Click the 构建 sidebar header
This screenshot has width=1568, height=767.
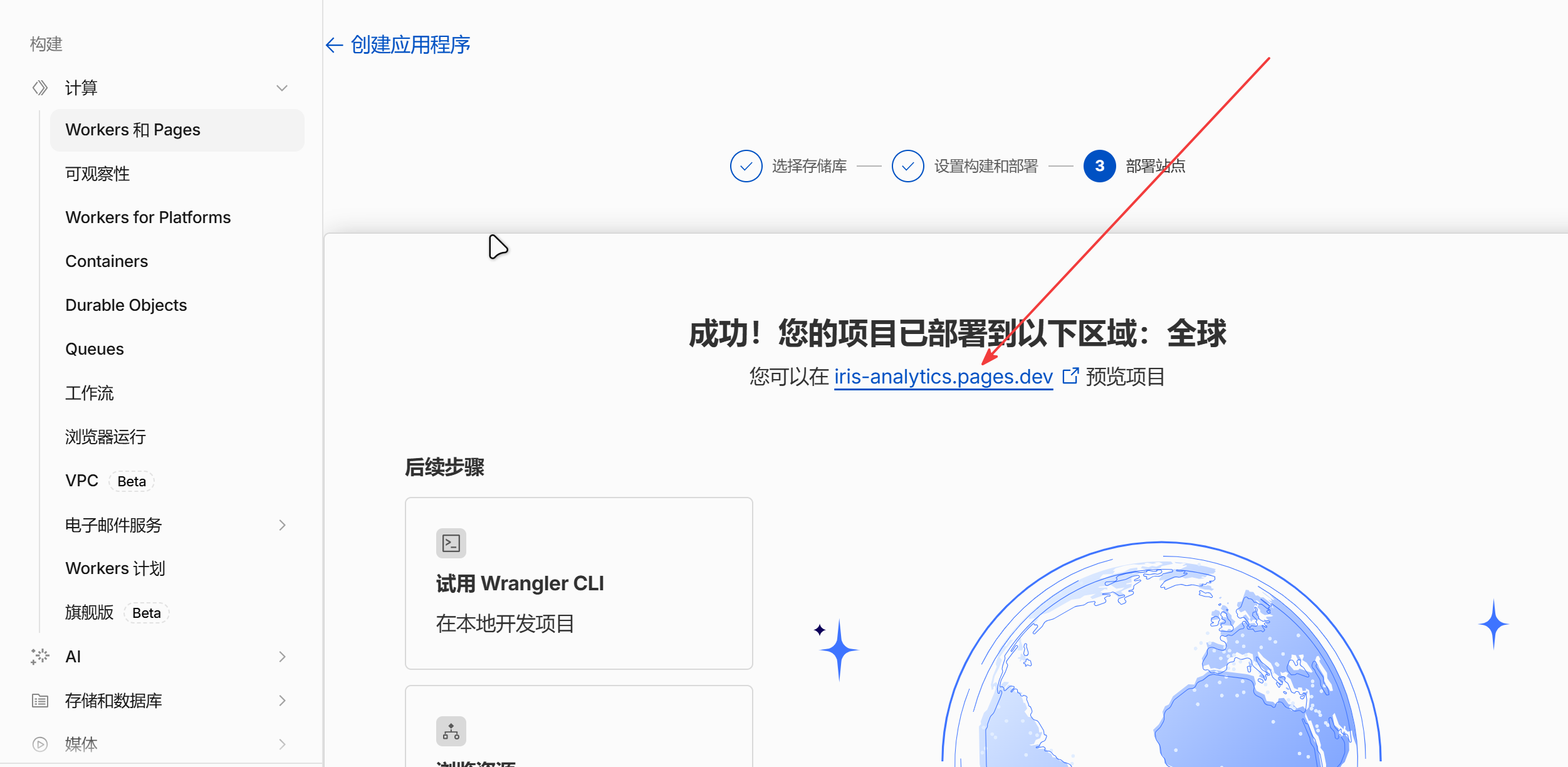click(46, 44)
